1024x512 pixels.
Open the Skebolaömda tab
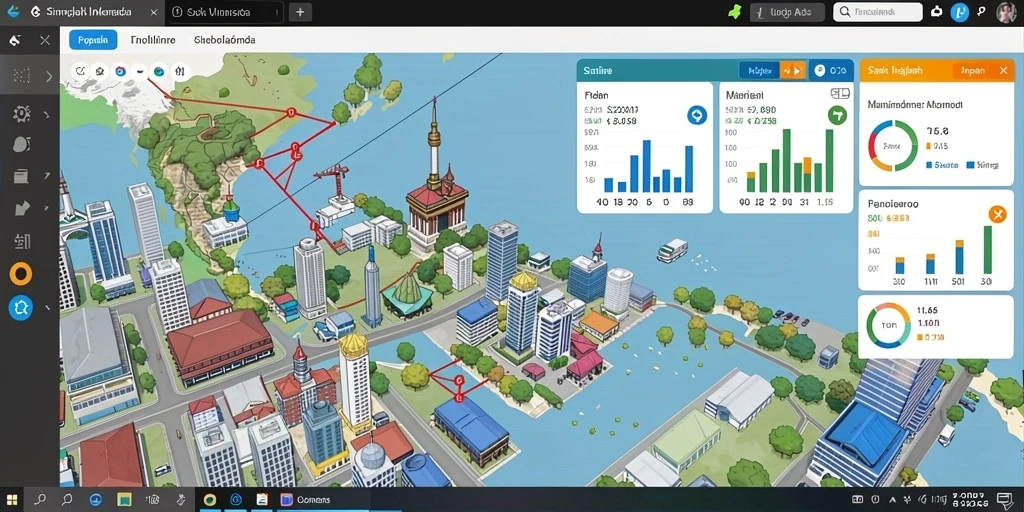tap(225, 40)
